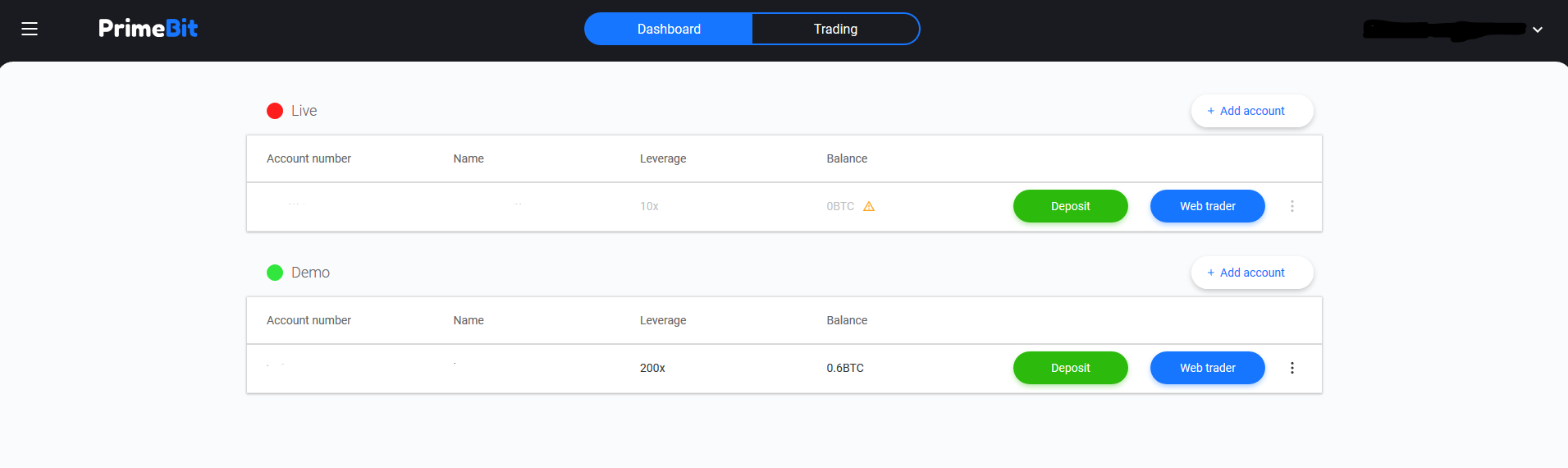Screen dimensions: 1568x468
Task: Switch to the Dashboard tab
Action: point(669,29)
